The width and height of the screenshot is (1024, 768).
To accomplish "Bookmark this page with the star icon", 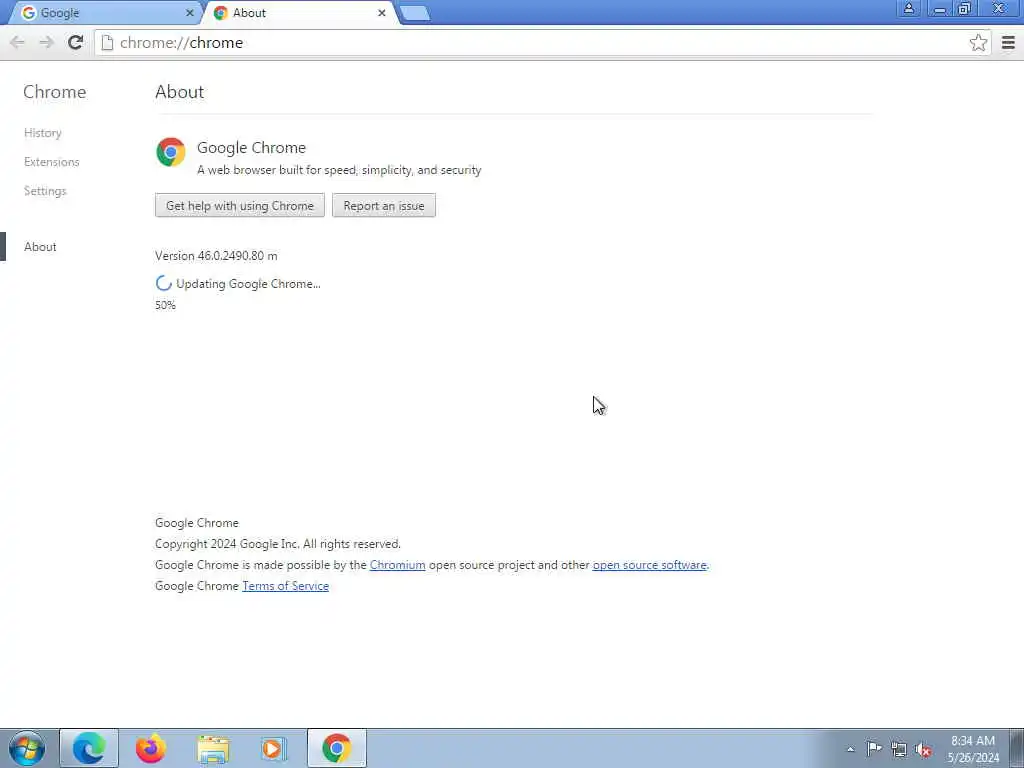I will 978,42.
